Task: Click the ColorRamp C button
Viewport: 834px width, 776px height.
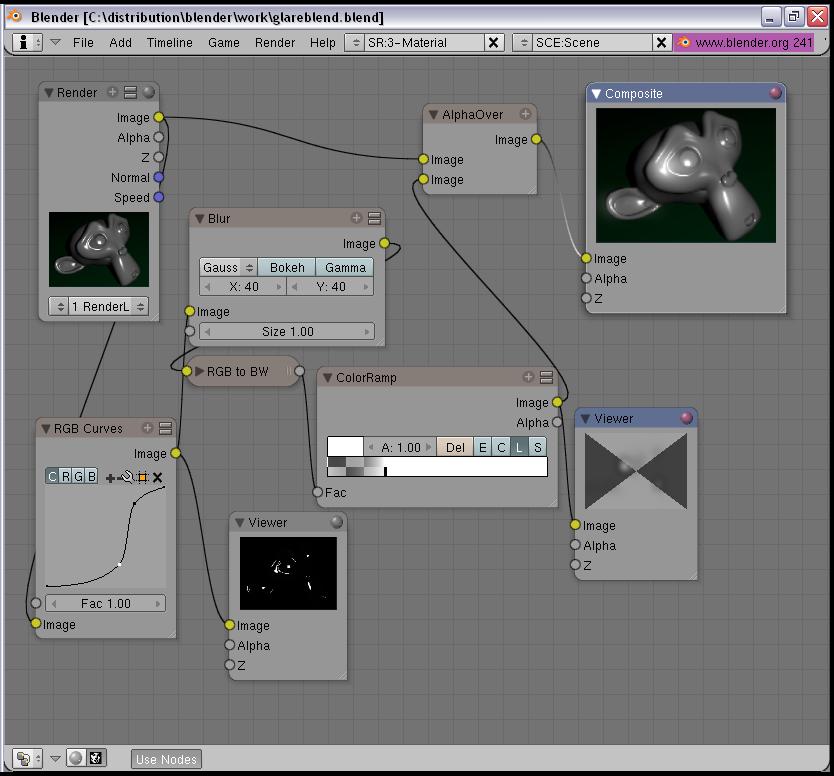Action: pyautogui.click(x=501, y=447)
